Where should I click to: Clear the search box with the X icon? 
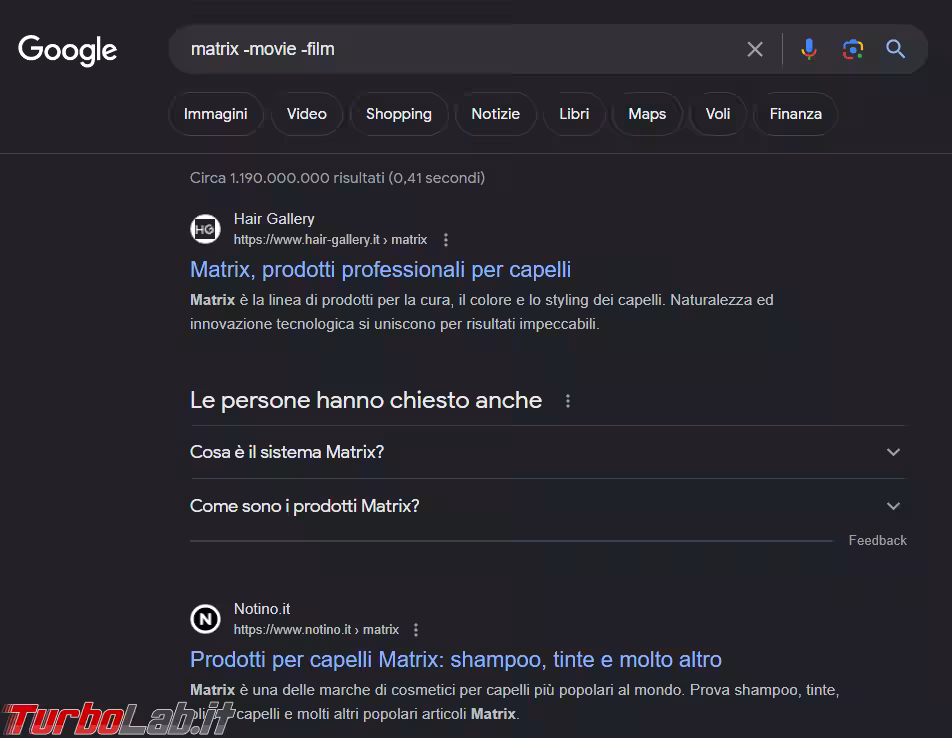(755, 49)
